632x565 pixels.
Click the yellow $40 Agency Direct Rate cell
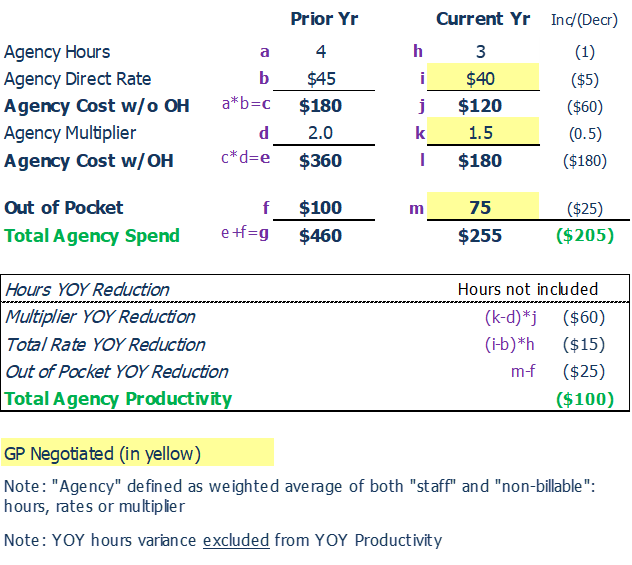[483, 79]
